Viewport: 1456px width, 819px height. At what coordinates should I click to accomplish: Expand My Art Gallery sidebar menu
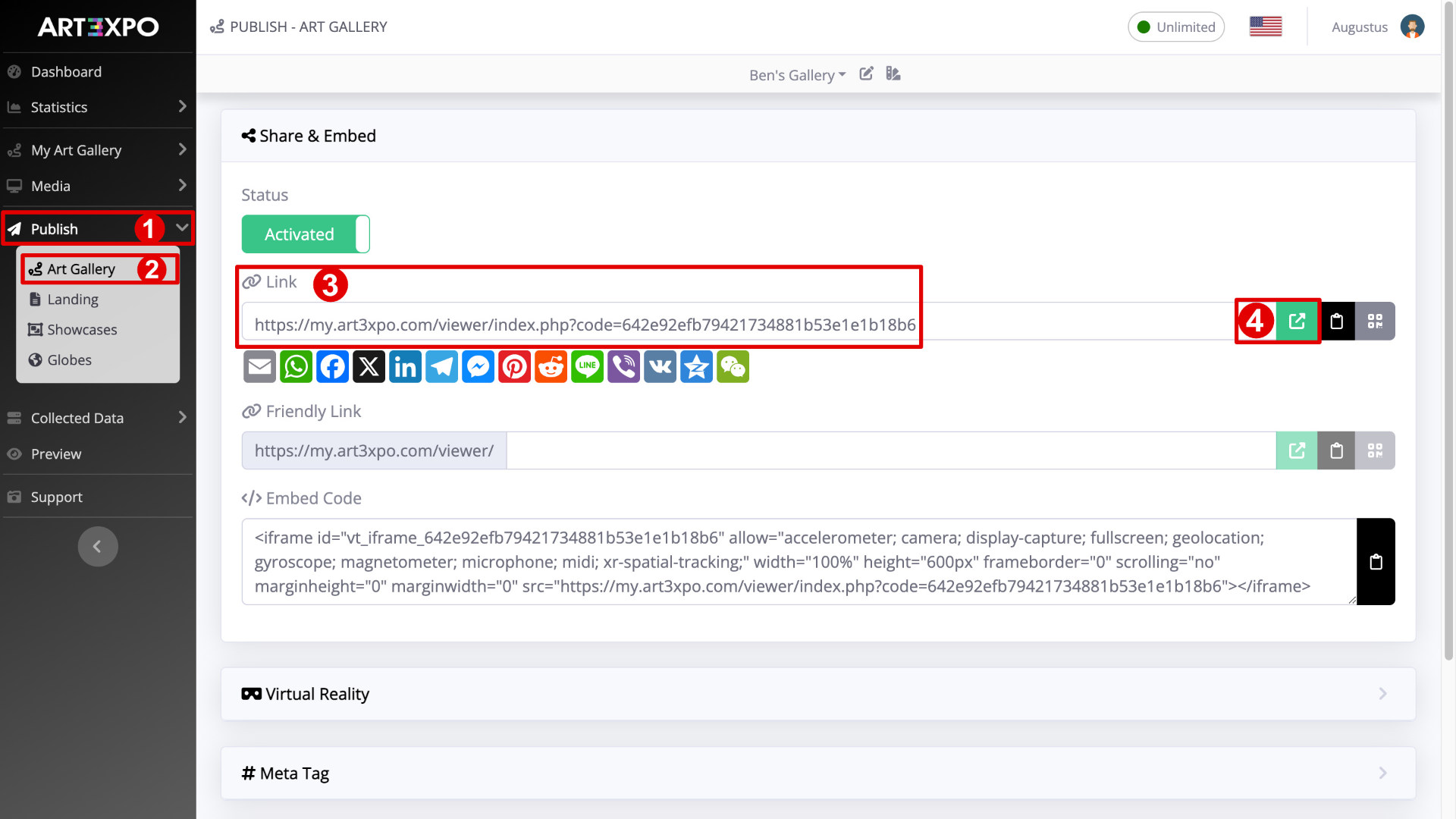97,150
